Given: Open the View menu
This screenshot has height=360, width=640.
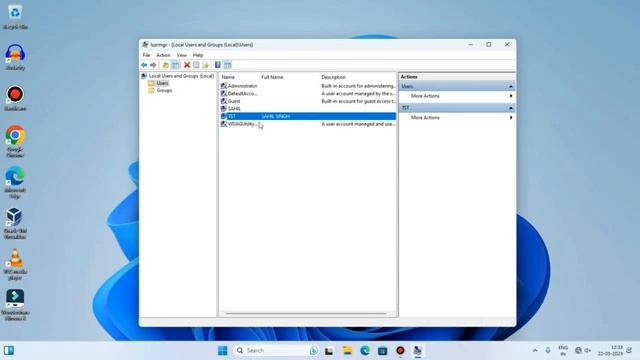Looking at the screenshot, I should click(x=182, y=55).
